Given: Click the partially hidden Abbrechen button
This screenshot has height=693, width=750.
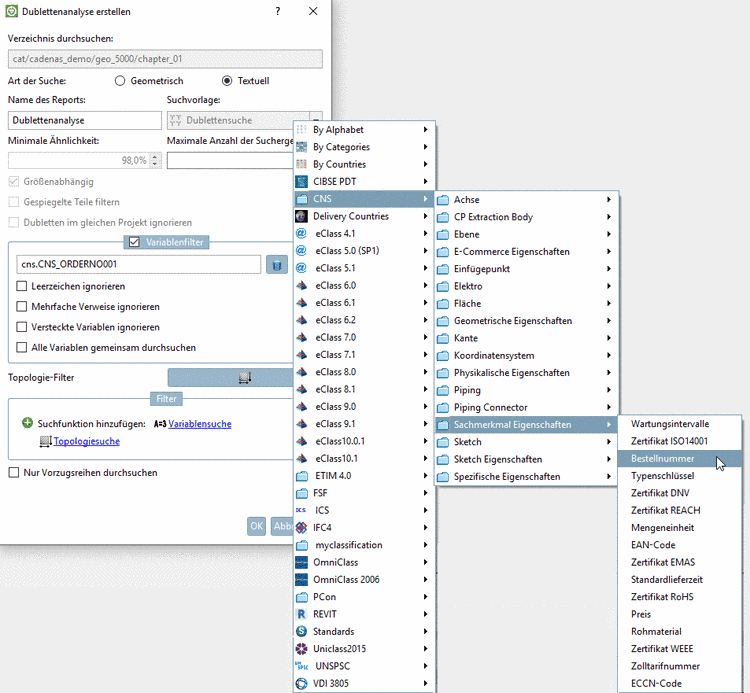Looking at the screenshot, I should point(282,526).
